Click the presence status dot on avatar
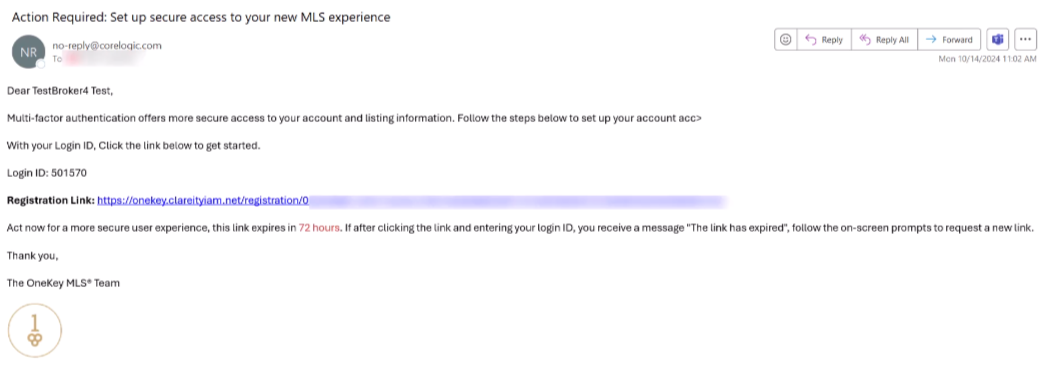Viewport: 1055px width, 385px height. [x=40, y=64]
